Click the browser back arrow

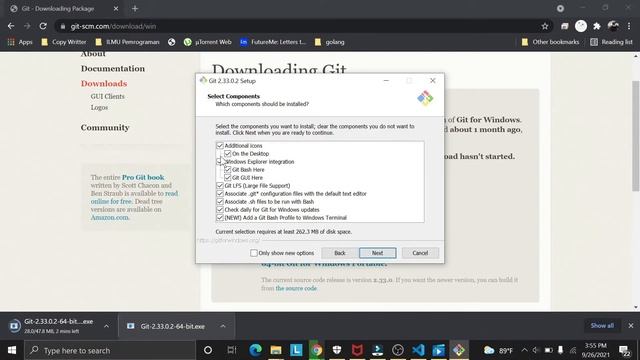click(11, 26)
